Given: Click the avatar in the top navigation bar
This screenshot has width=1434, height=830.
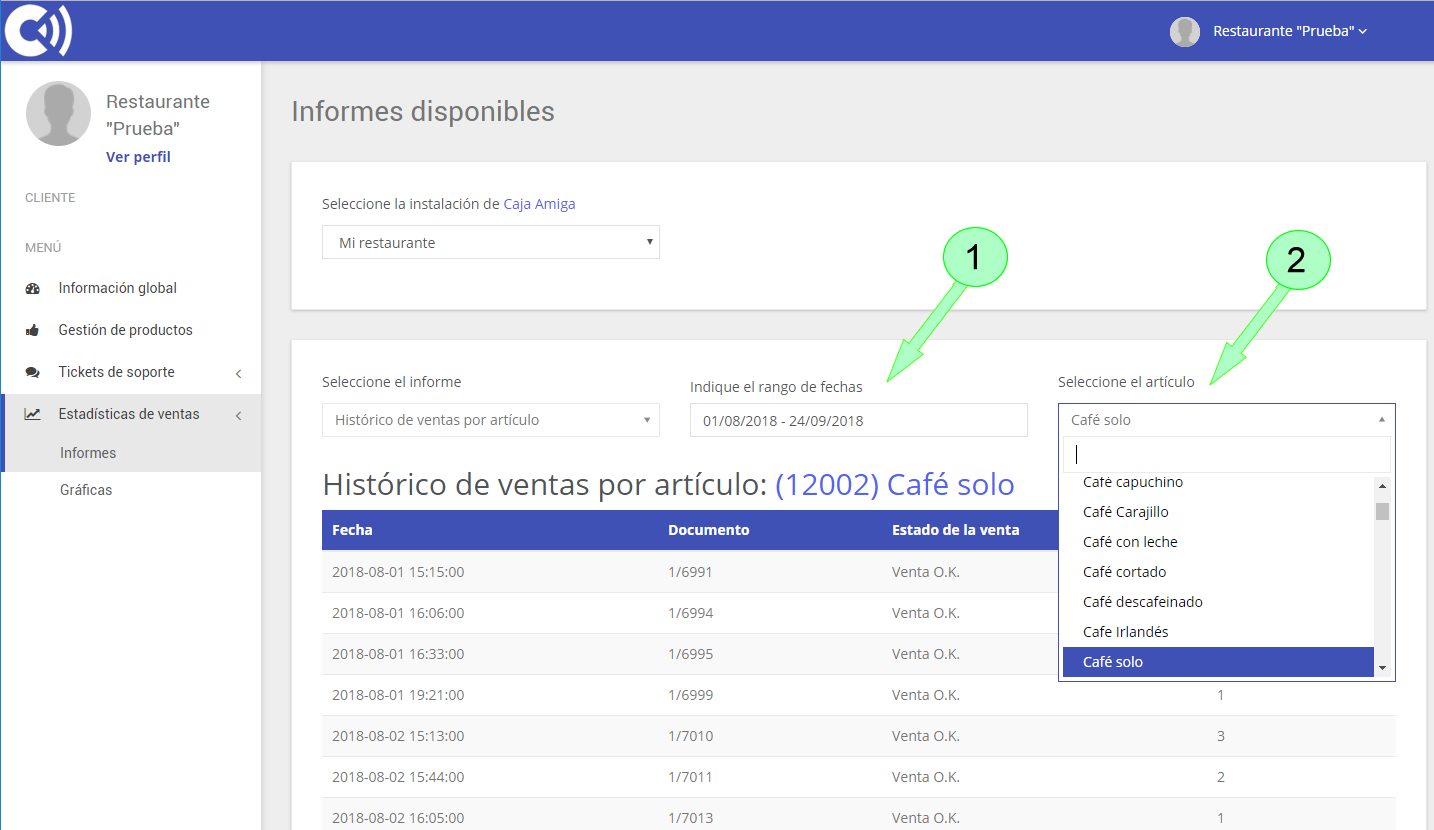Looking at the screenshot, I should 1184,31.
